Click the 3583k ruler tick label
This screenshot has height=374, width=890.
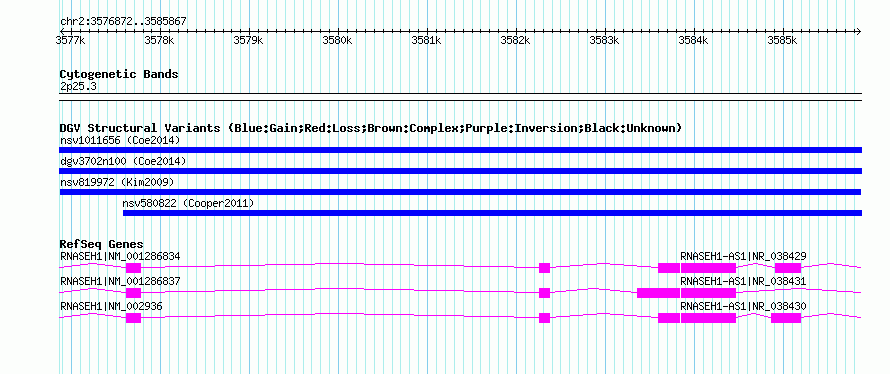(x=604, y=40)
